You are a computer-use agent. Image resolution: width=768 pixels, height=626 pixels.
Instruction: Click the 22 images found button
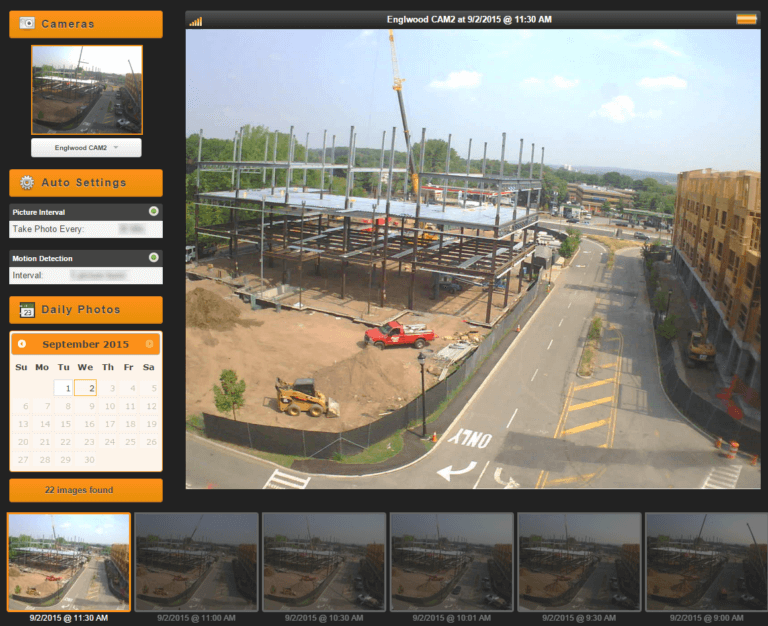pos(86,490)
